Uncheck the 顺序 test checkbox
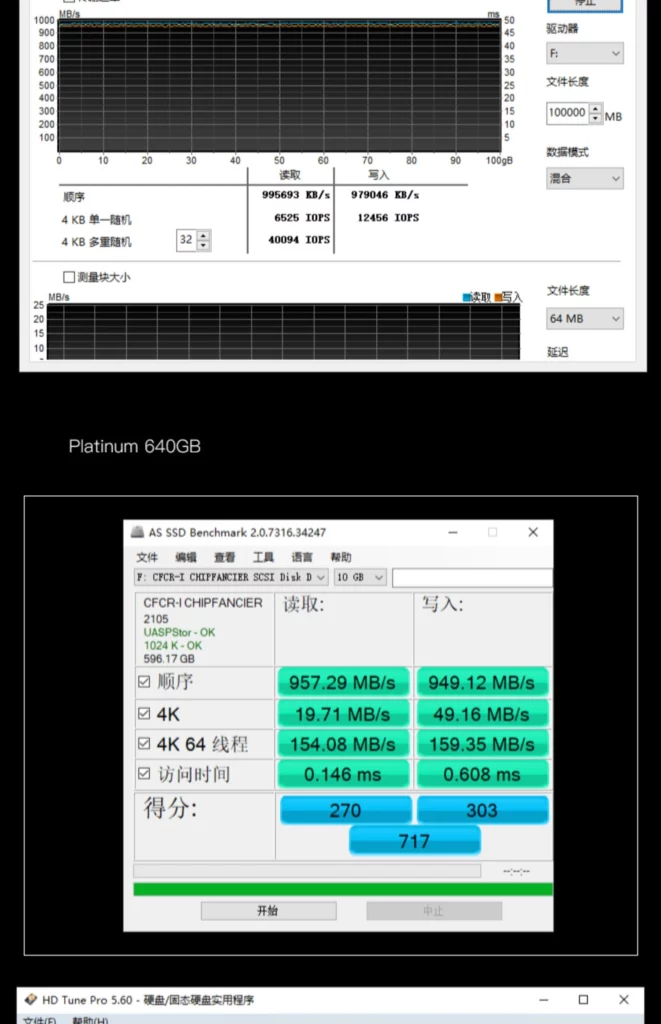Screen dimensions: 661x1024 point(144,682)
